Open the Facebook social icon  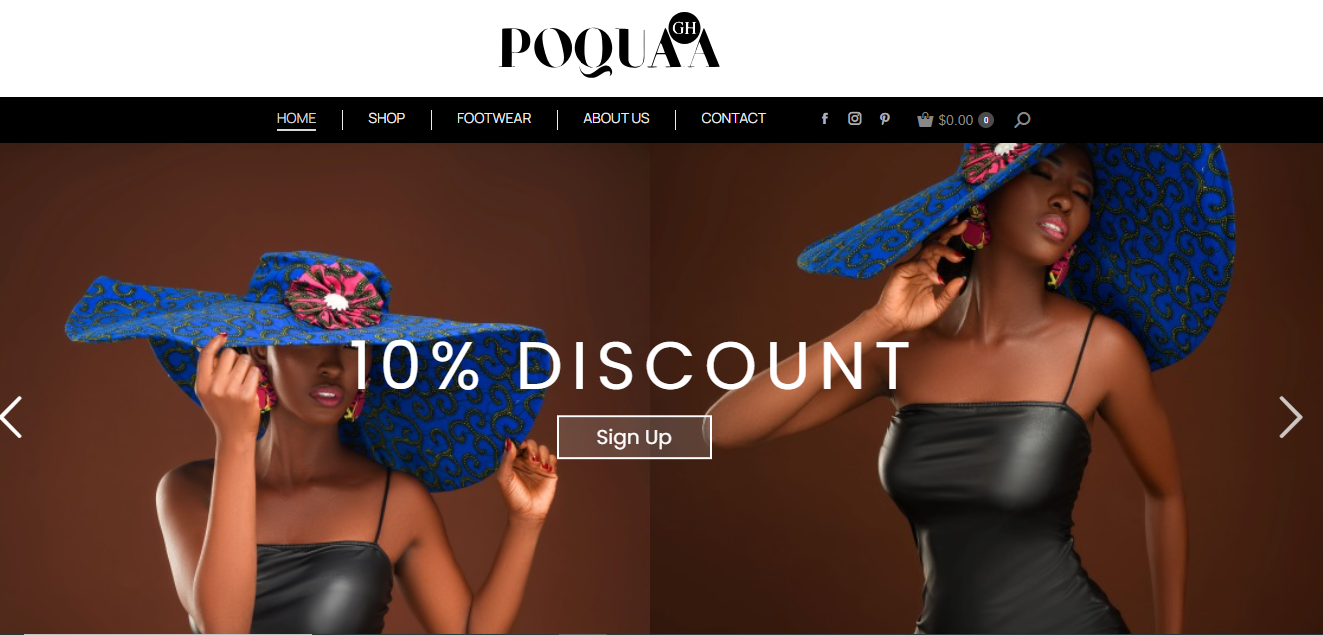(825, 119)
